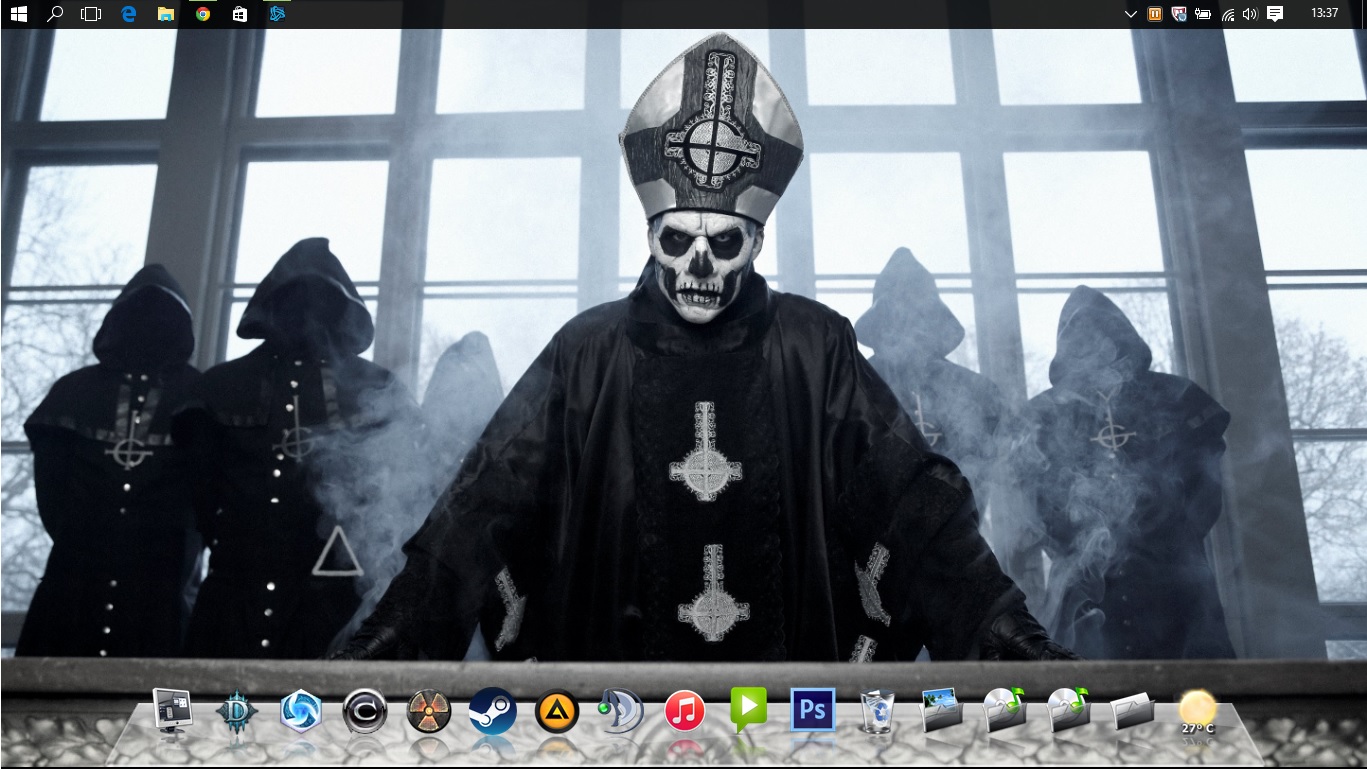Open the volume speaker tray icon
Viewport: 1367px width, 769px height.
click(1250, 14)
